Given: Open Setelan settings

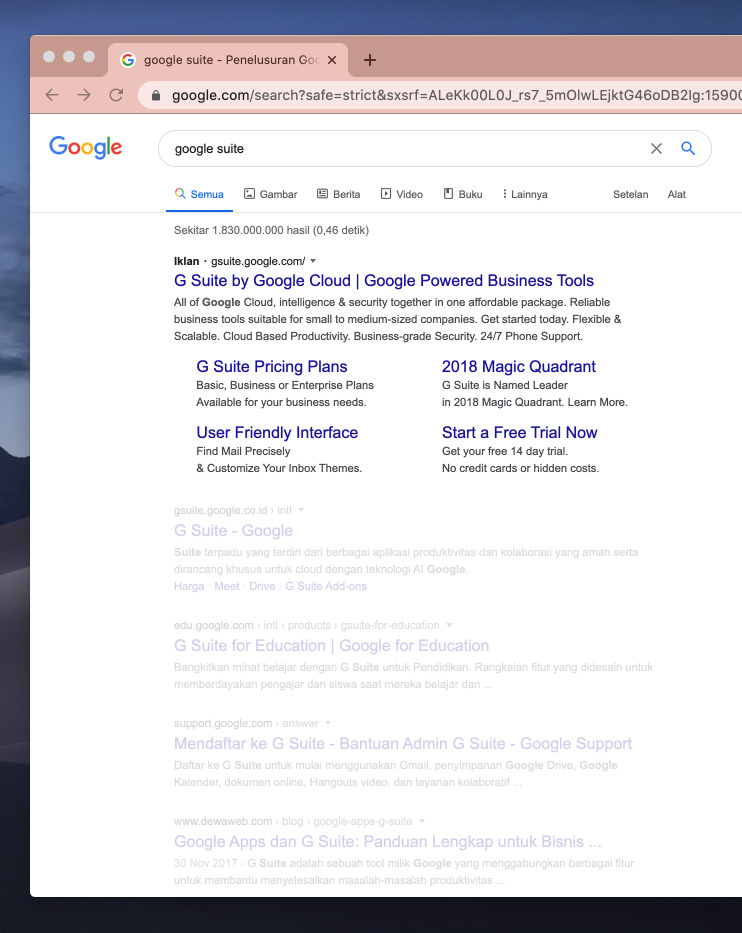Looking at the screenshot, I should click(630, 194).
